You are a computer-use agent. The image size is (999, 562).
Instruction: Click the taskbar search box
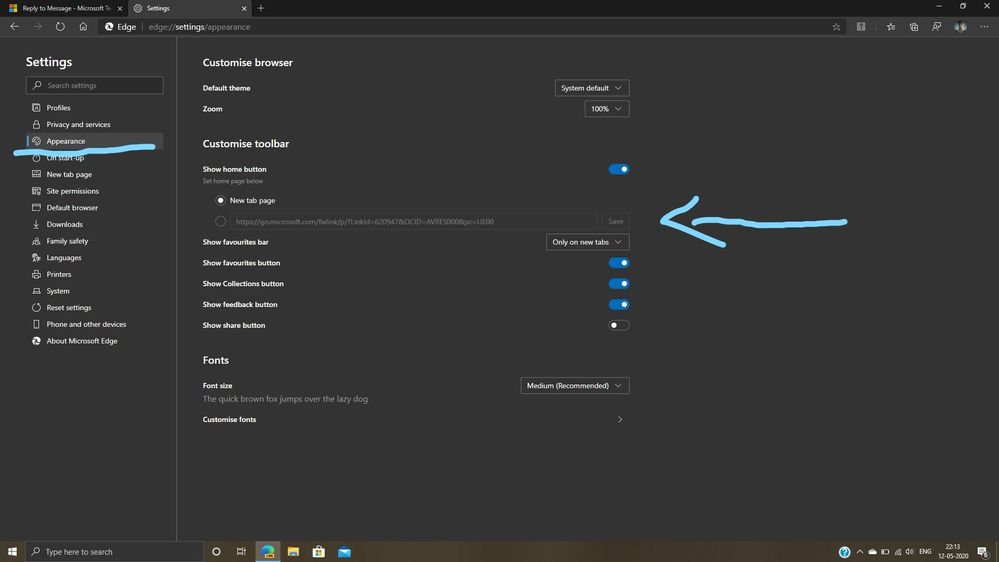point(115,551)
